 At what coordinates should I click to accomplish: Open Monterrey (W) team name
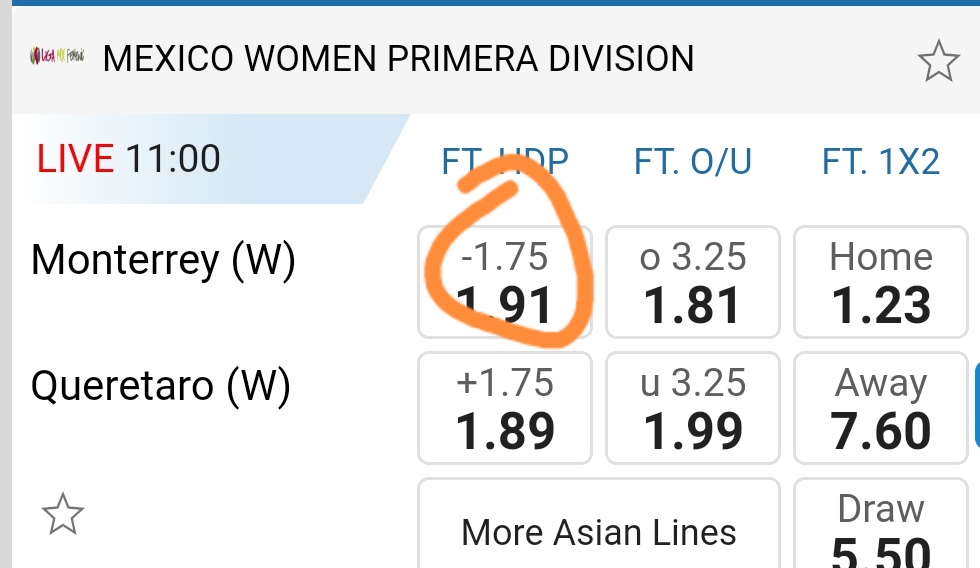coord(163,261)
